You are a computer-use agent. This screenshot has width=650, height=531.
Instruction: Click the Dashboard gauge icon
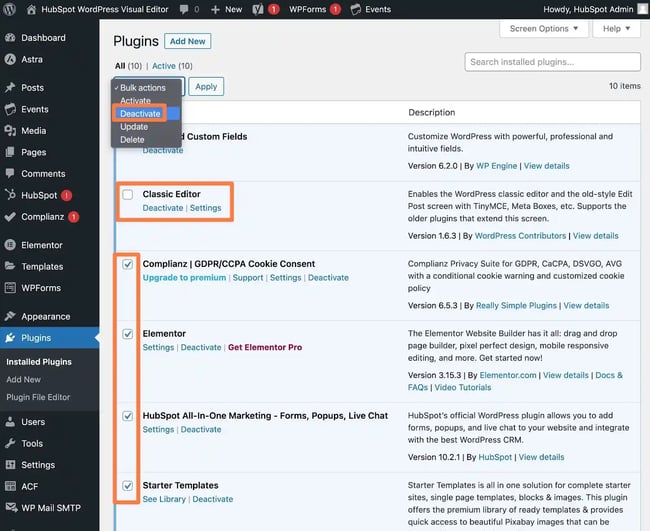pos(10,38)
